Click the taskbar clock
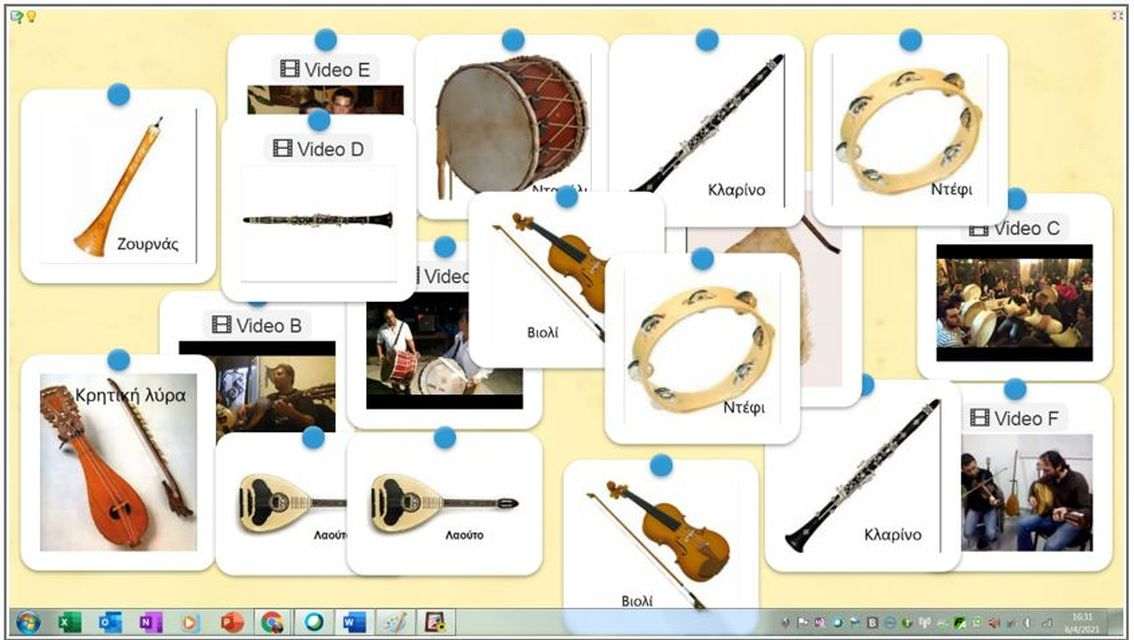This screenshot has height=640, width=1134. click(1083, 622)
